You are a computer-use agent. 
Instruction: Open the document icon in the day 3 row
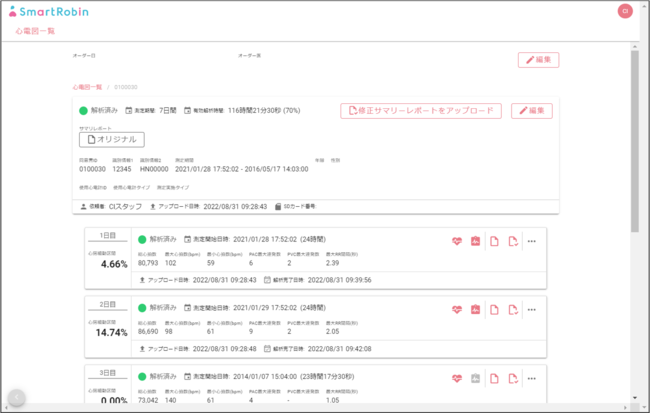(x=494, y=378)
